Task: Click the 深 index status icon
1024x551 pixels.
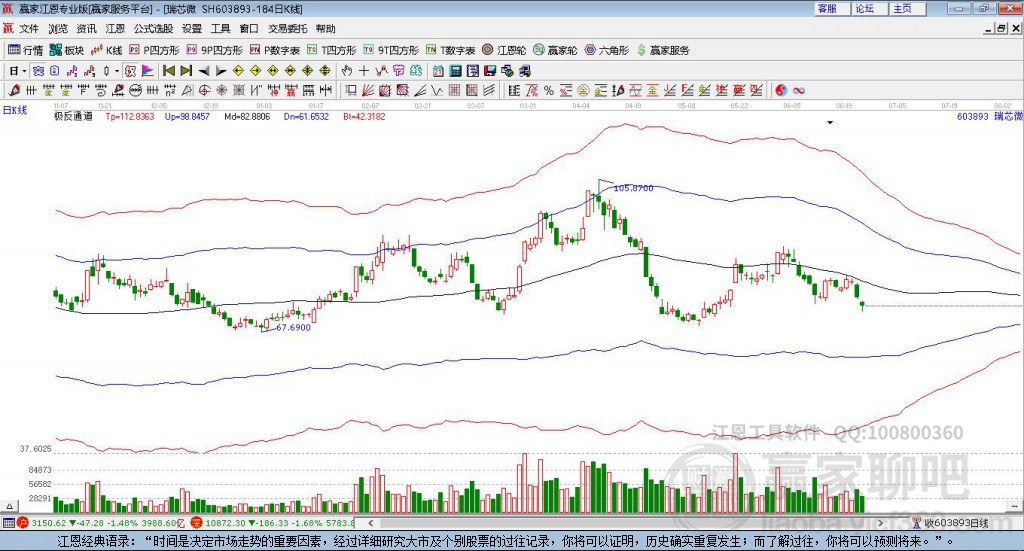Action: click(x=197, y=523)
